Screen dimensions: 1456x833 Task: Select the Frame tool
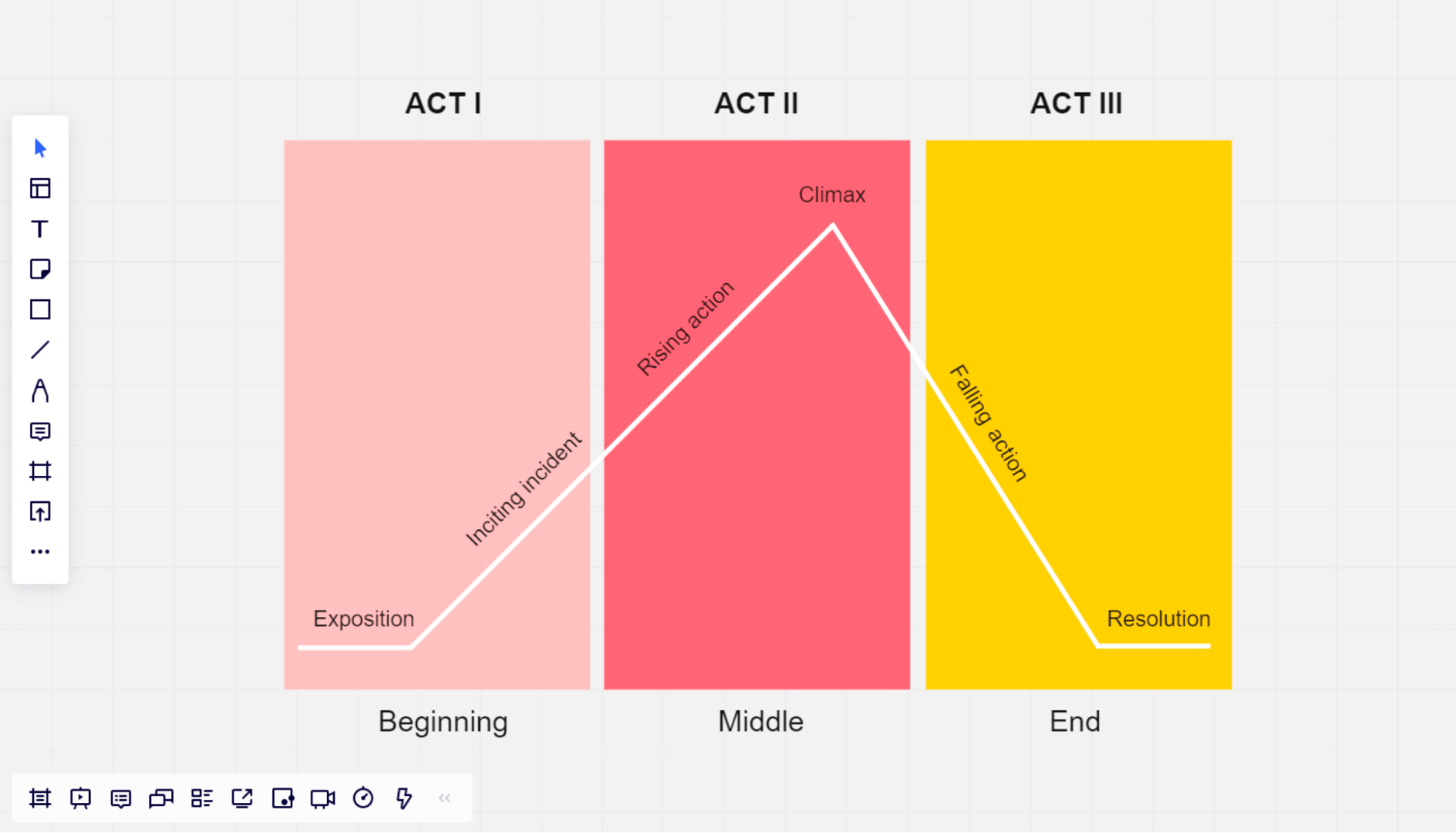[x=40, y=471]
